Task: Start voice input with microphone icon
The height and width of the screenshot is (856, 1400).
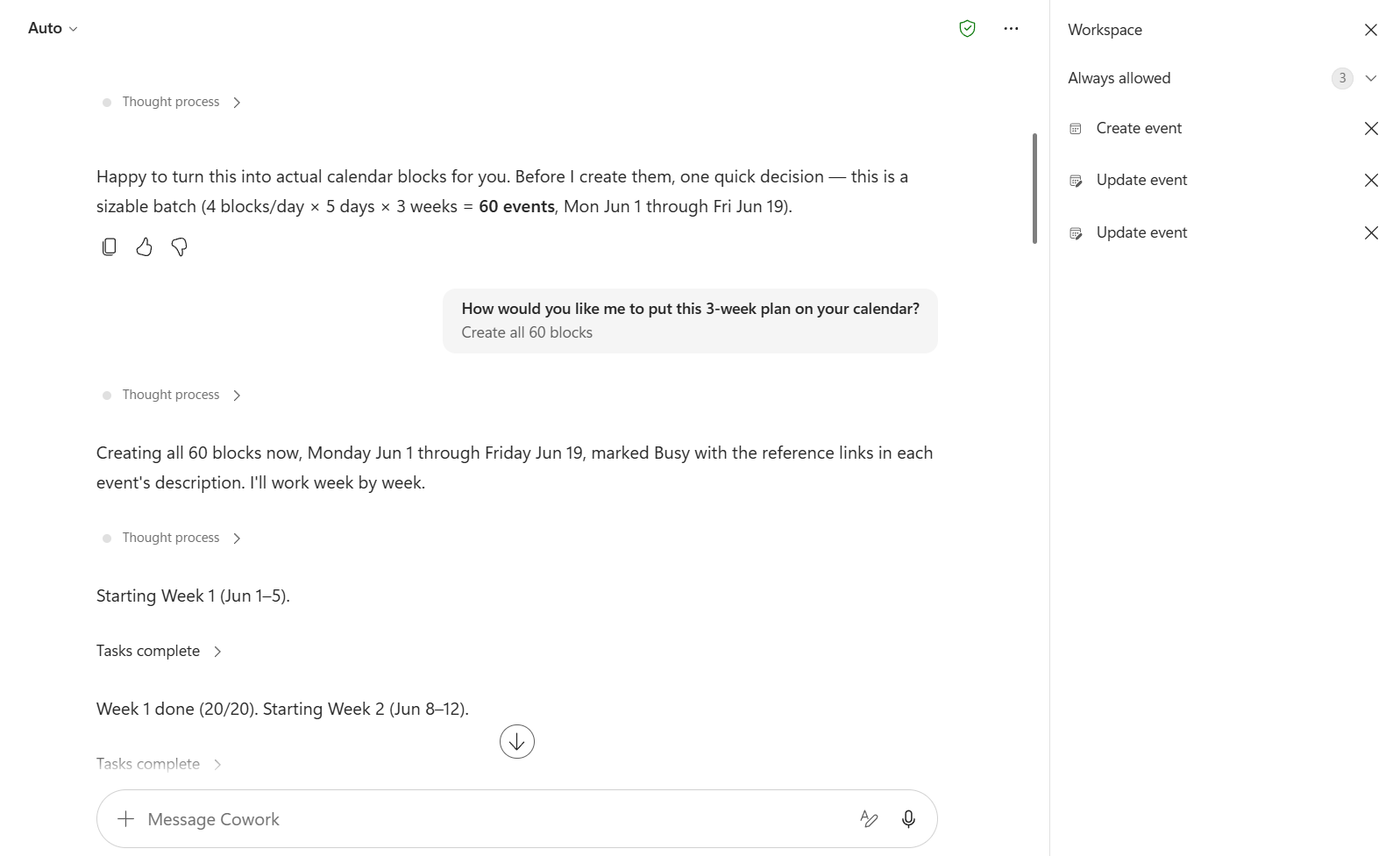Action: click(908, 819)
